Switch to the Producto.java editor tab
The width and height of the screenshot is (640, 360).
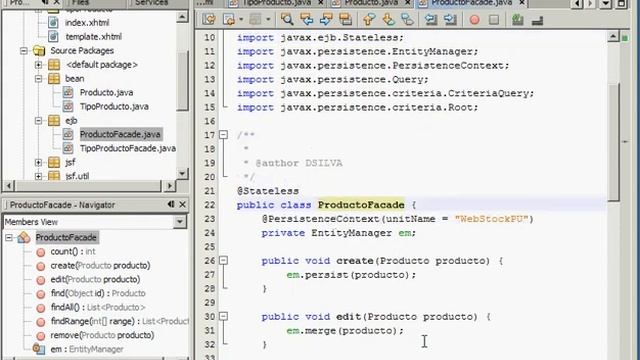pyautogui.click(x=371, y=3)
